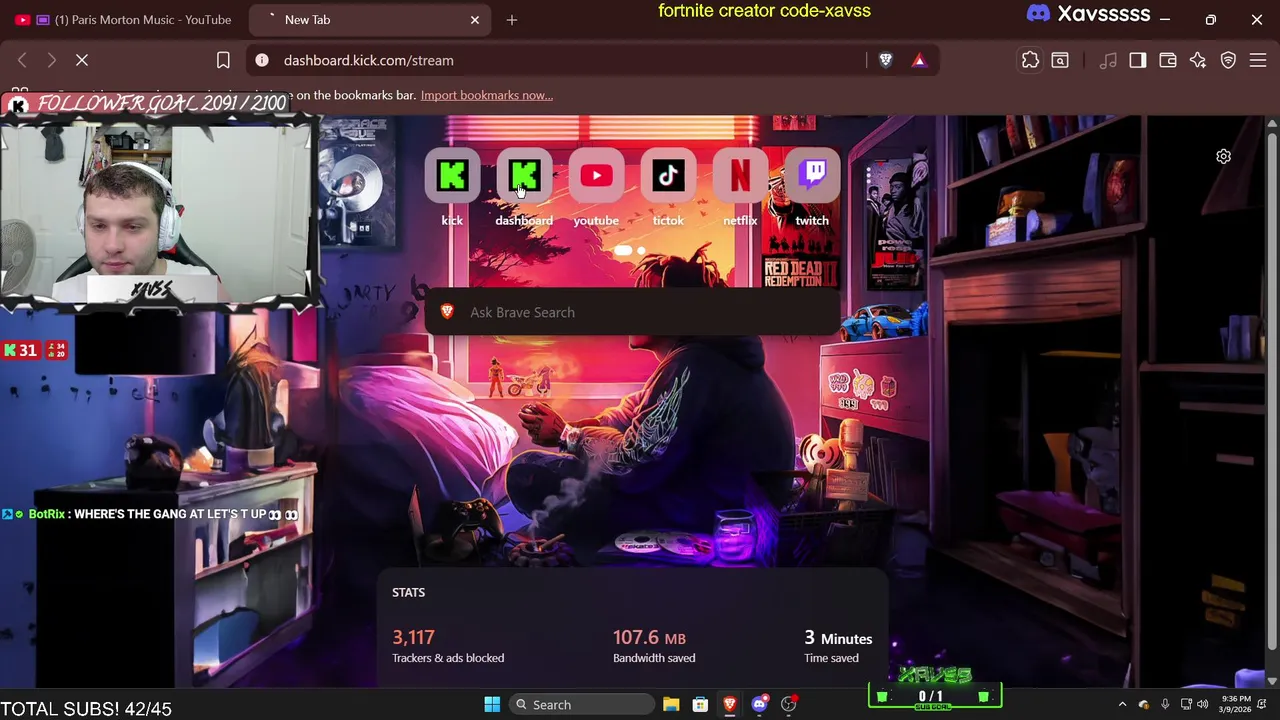Bookmark this page icon
Image resolution: width=1280 pixels, height=720 pixels.
tap(223, 60)
